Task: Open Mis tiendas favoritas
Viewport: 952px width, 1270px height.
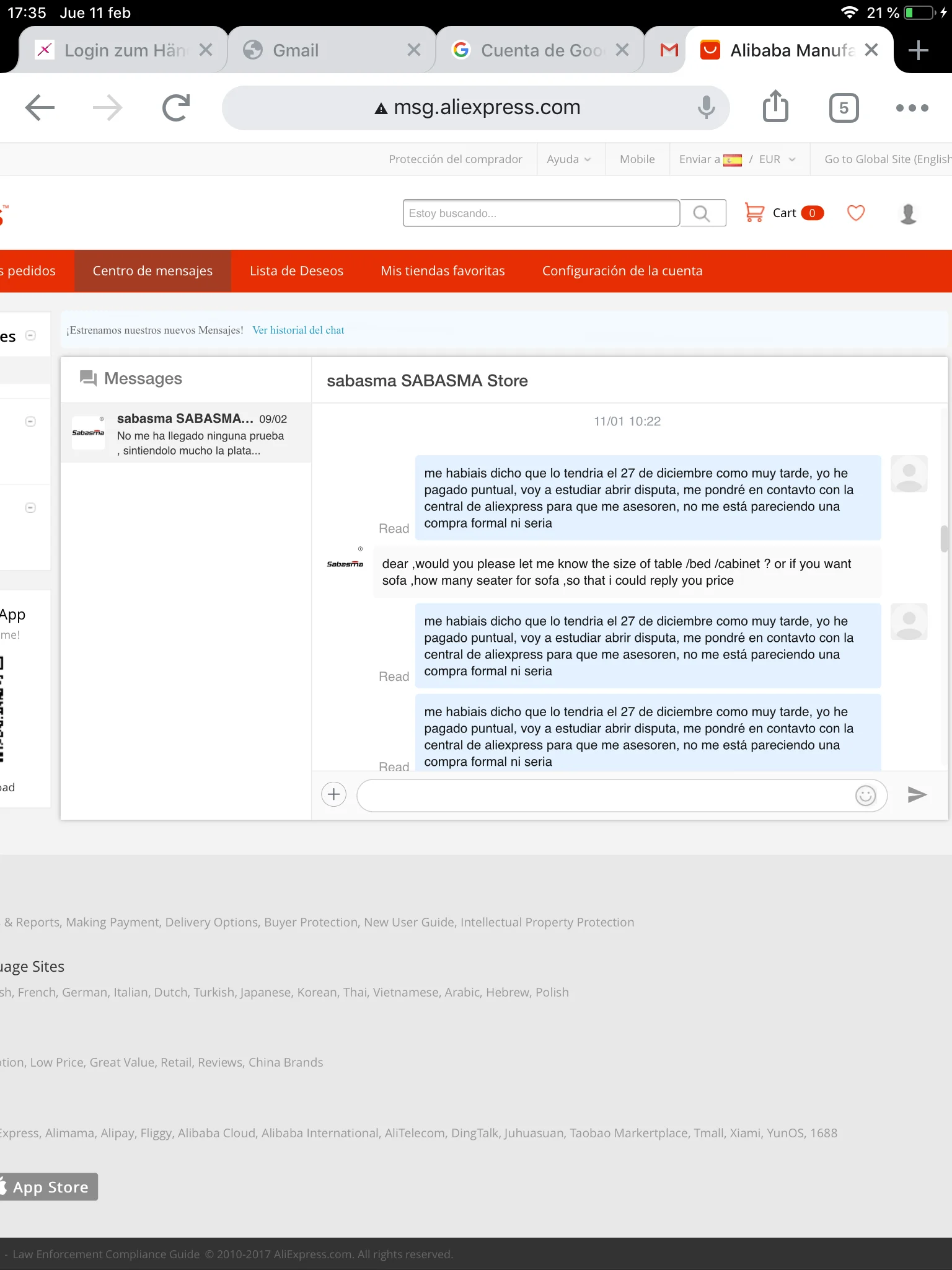Action: pos(443,271)
